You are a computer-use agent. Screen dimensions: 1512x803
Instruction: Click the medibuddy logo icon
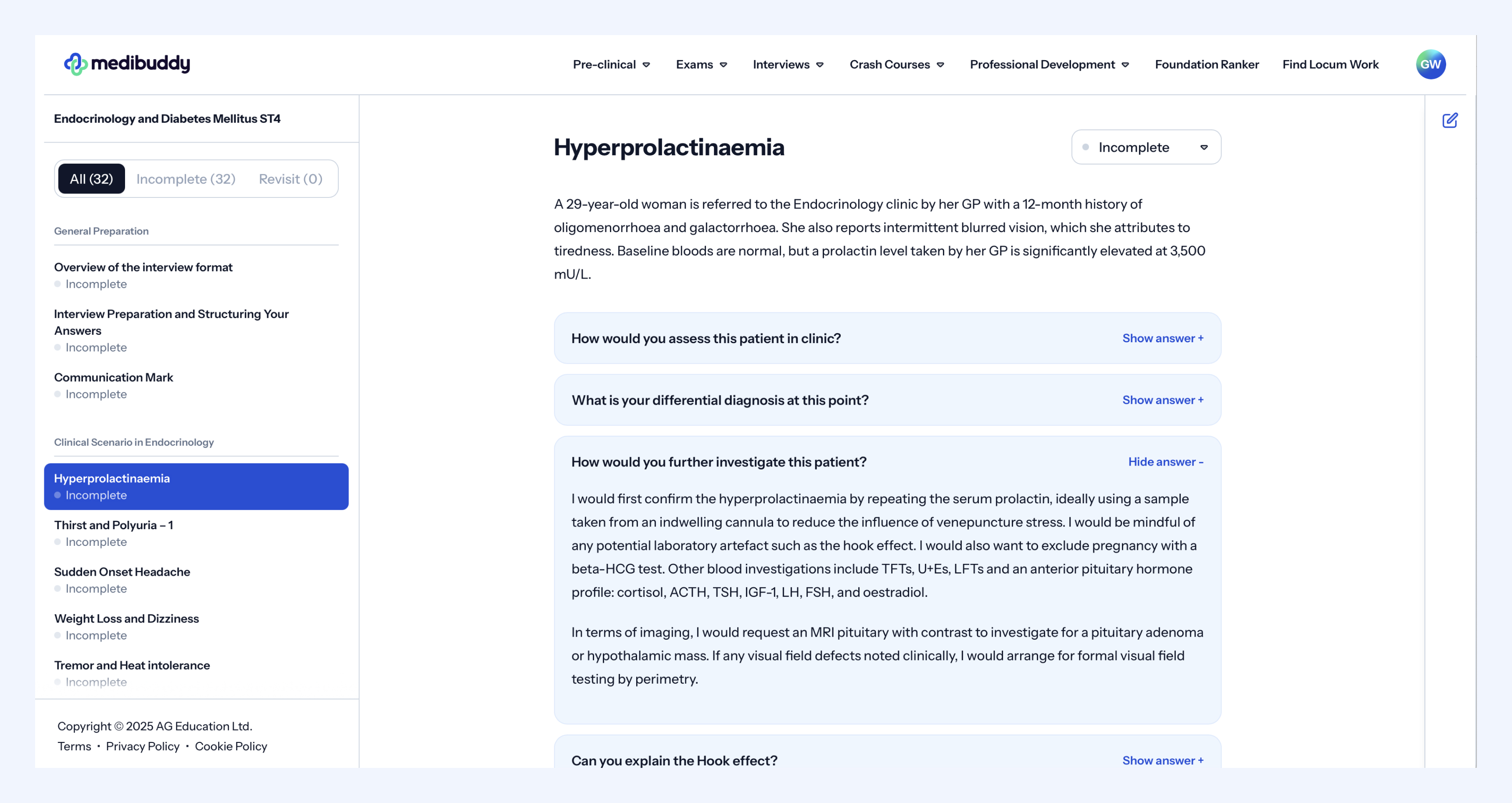(x=75, y=64)
